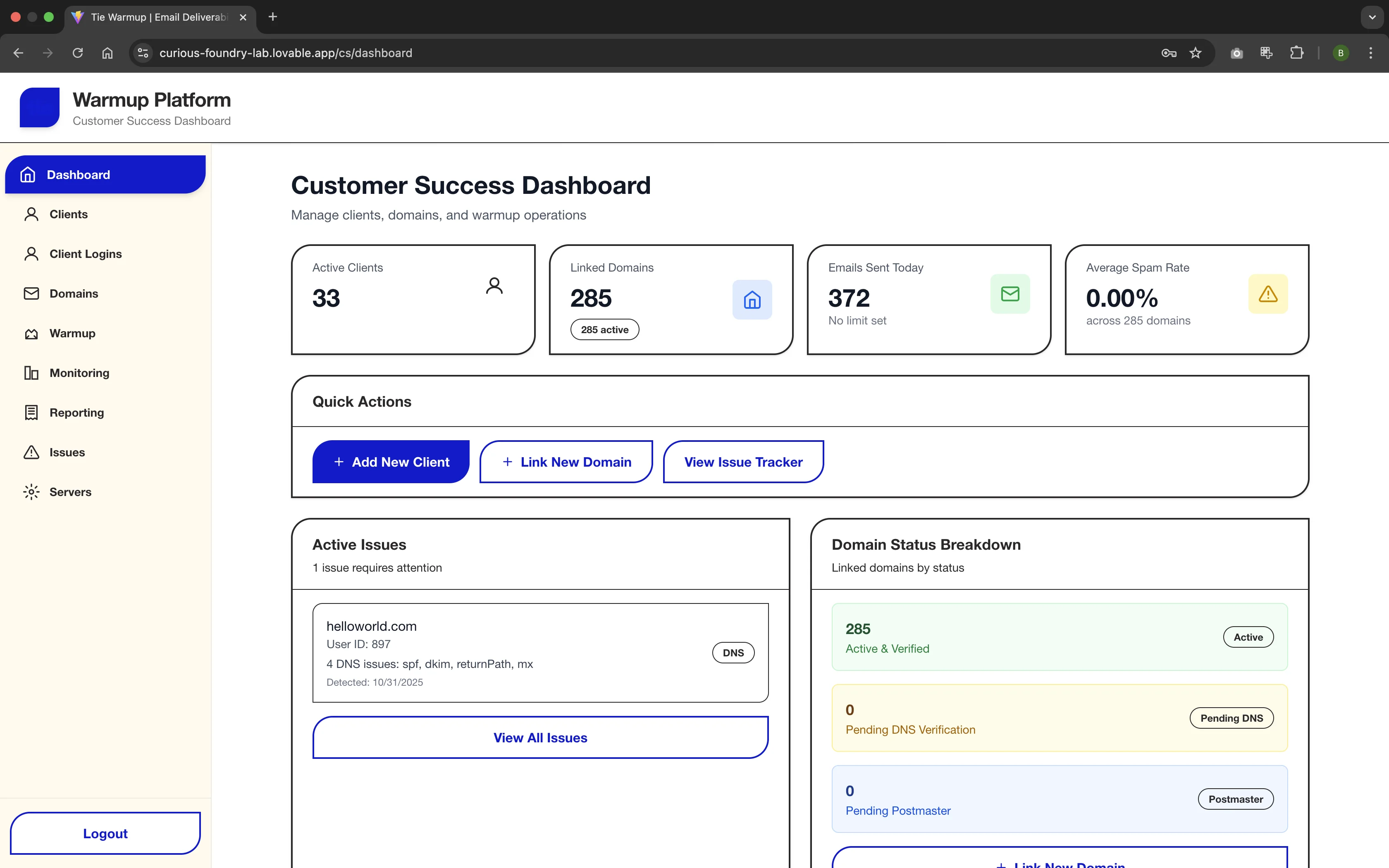1389x868 pixels.
Task: Navigate to Servers in the sidebar
Action: click(70, 492)
